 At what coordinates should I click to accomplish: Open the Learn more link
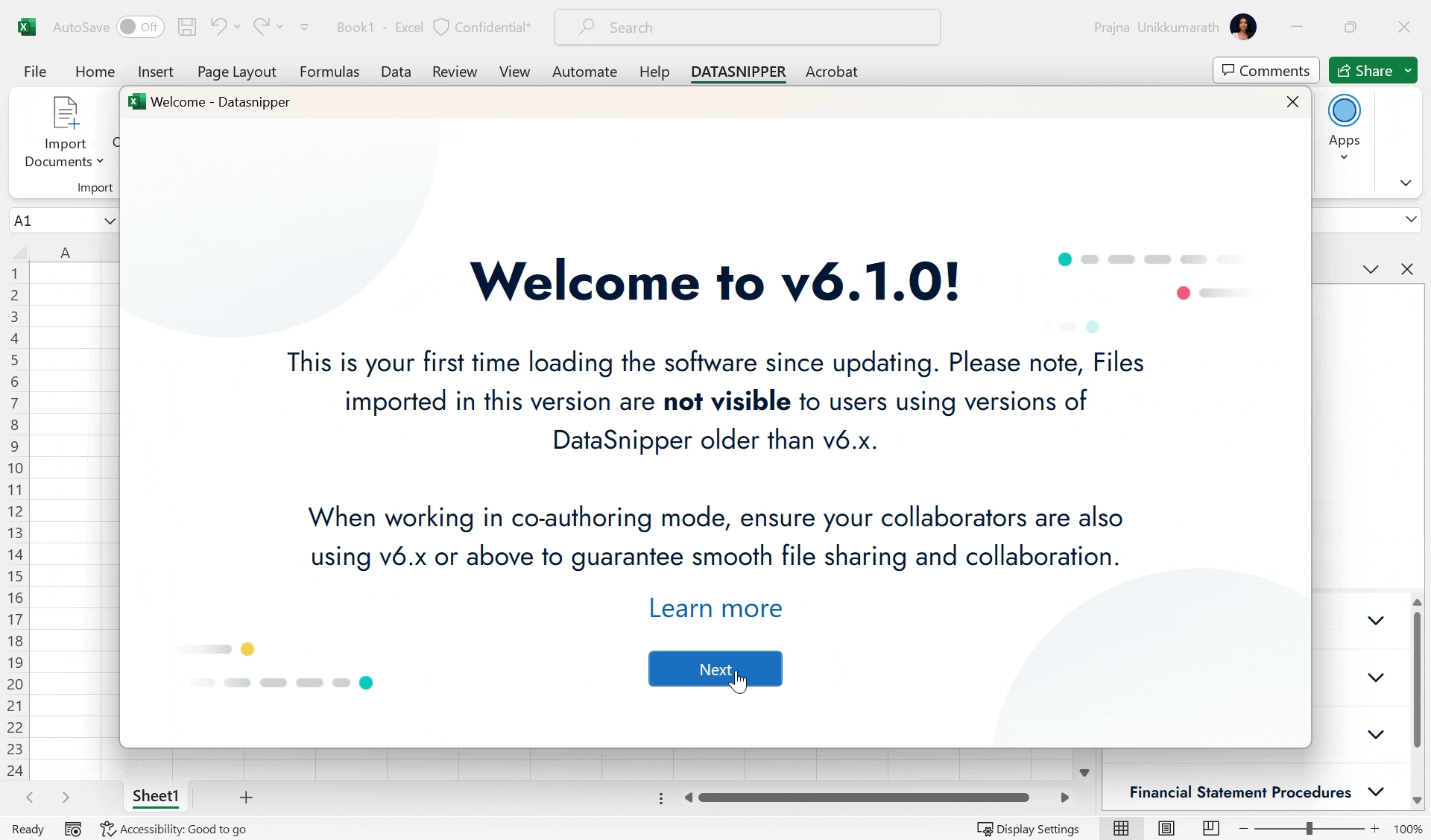pyautogui.click(x=715, y=607)
